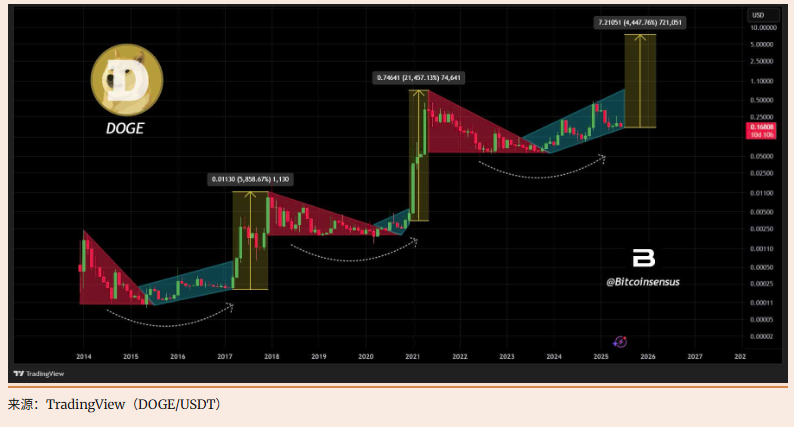Click the 2026 label on time axis
Image resolution: width=794 pixels, height=427 pixels.
pos(648,357)
